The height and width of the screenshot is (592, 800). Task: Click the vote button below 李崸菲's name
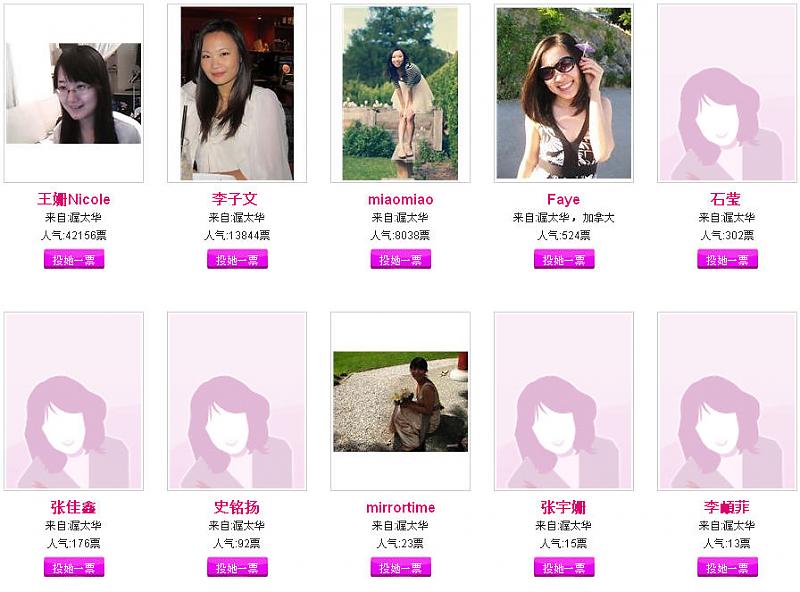pos(727,567)
